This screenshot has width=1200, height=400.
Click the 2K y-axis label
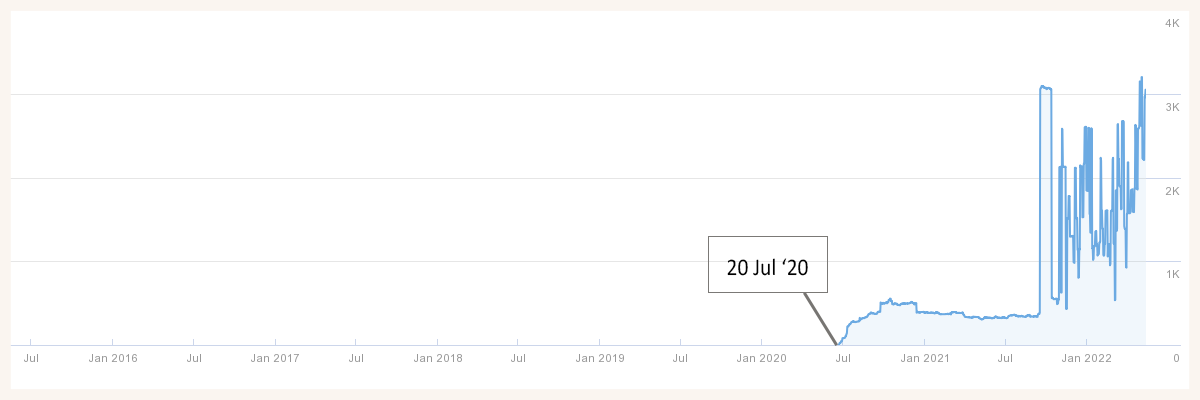coord(1172,190)
